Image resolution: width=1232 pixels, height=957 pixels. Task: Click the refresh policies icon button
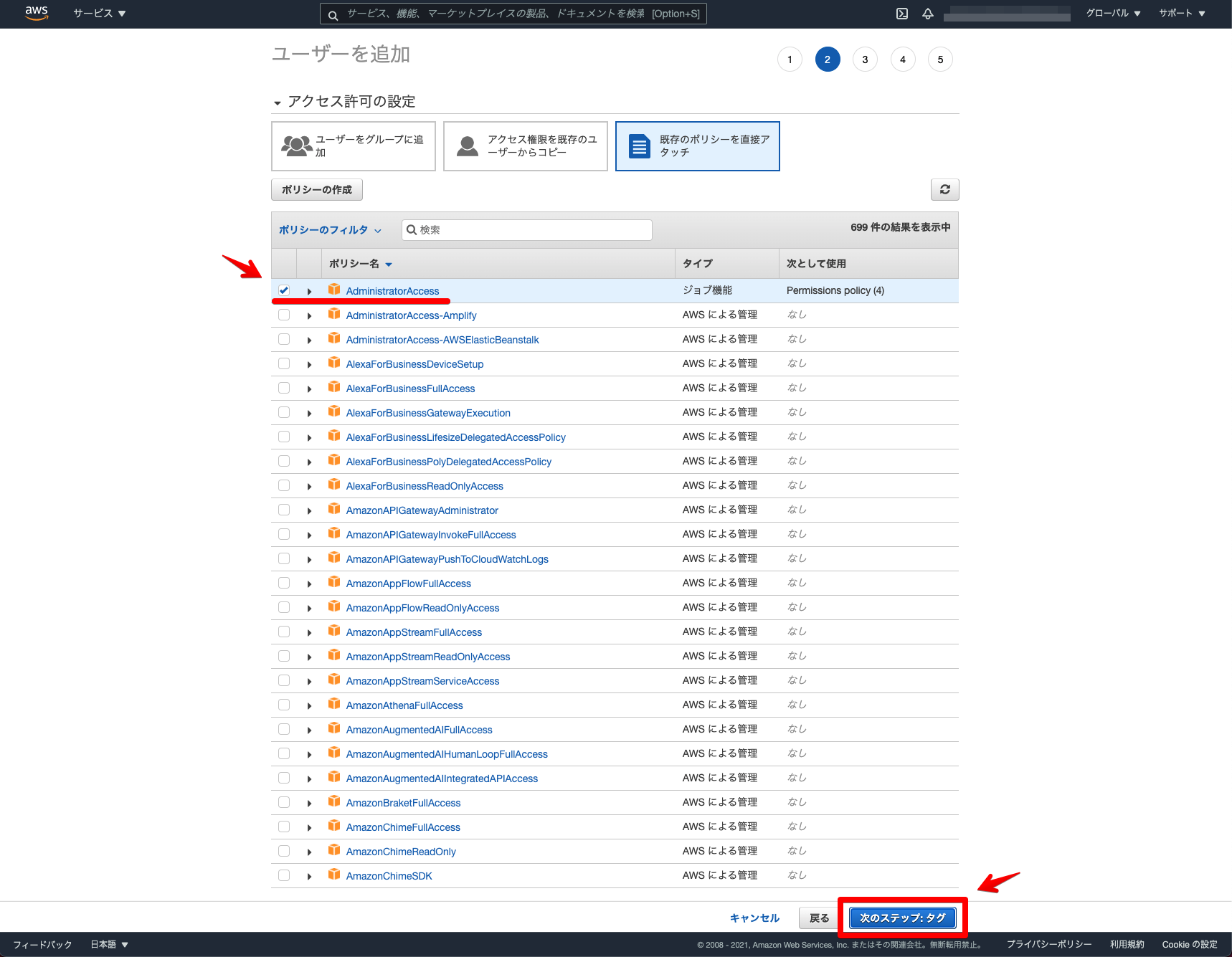click(944, 189)
